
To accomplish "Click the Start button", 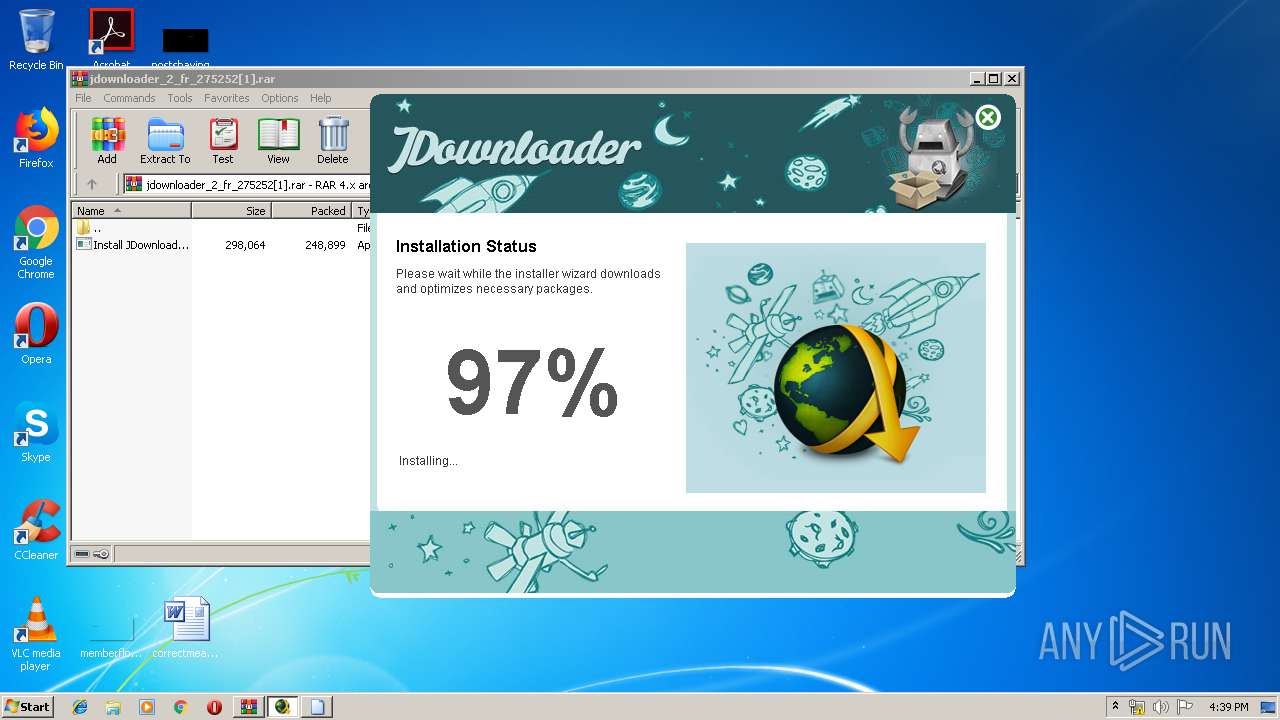I will [27, 707].
